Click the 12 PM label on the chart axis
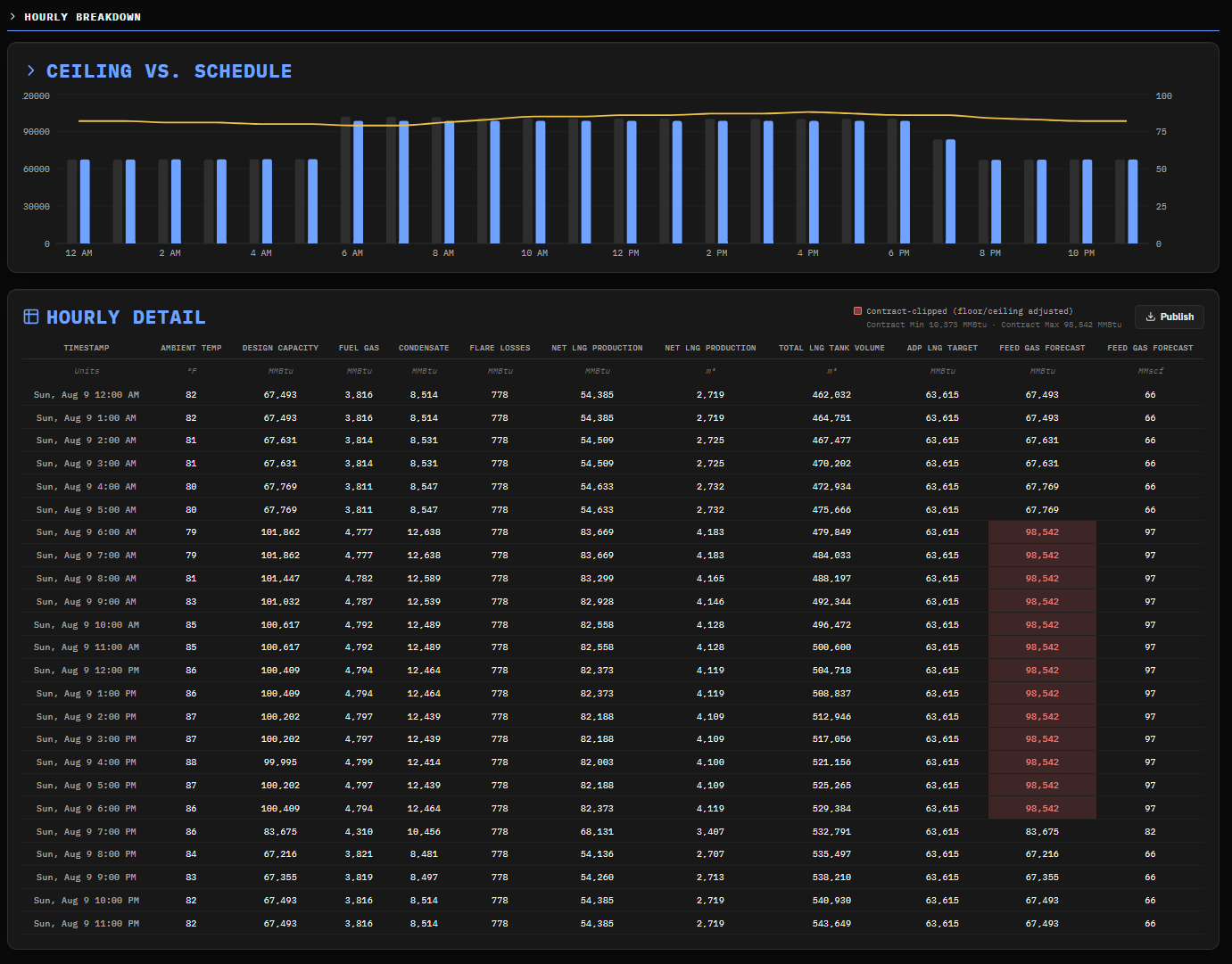 tap(625, 253)
